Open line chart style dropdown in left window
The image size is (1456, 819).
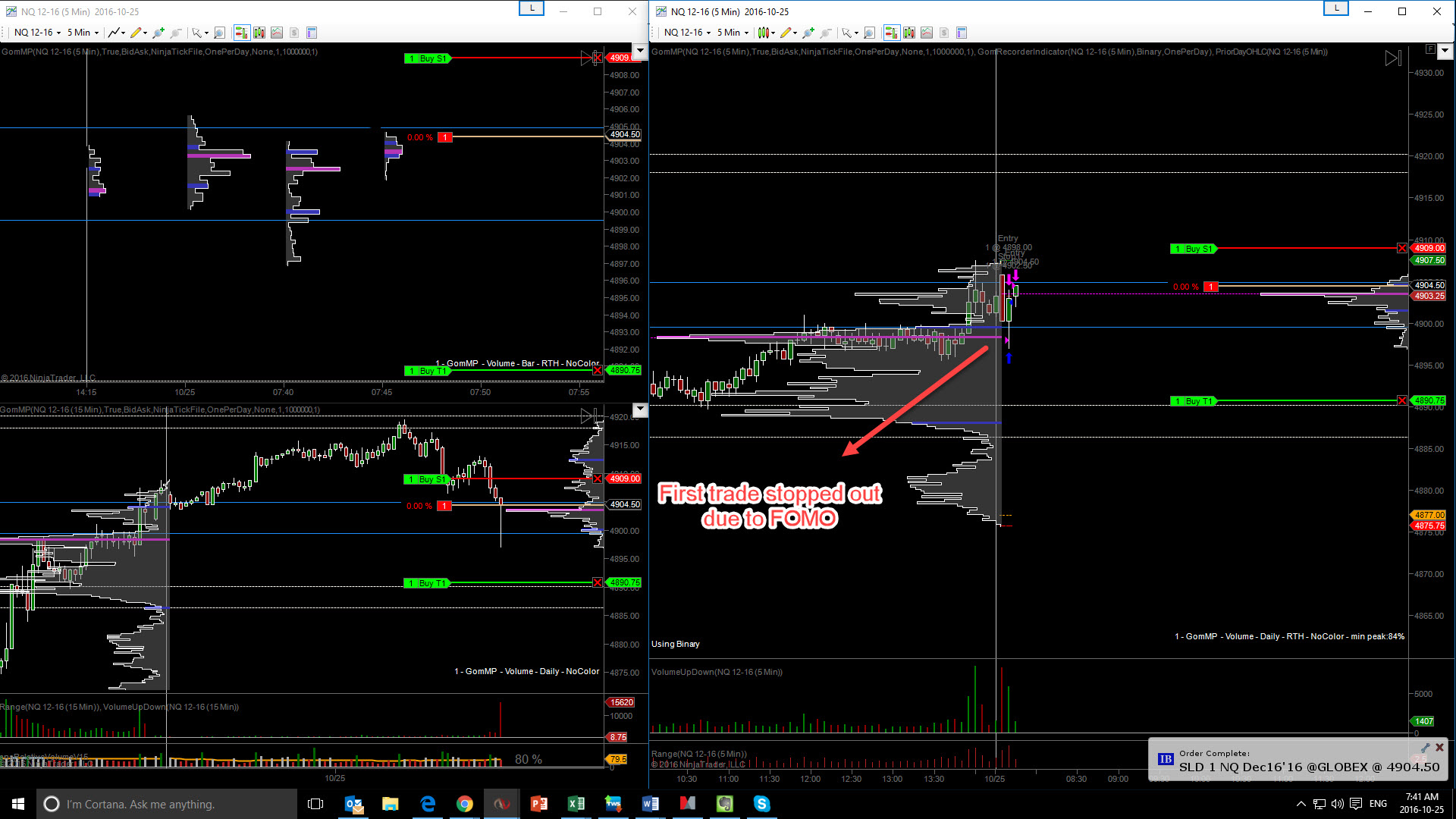117,33
